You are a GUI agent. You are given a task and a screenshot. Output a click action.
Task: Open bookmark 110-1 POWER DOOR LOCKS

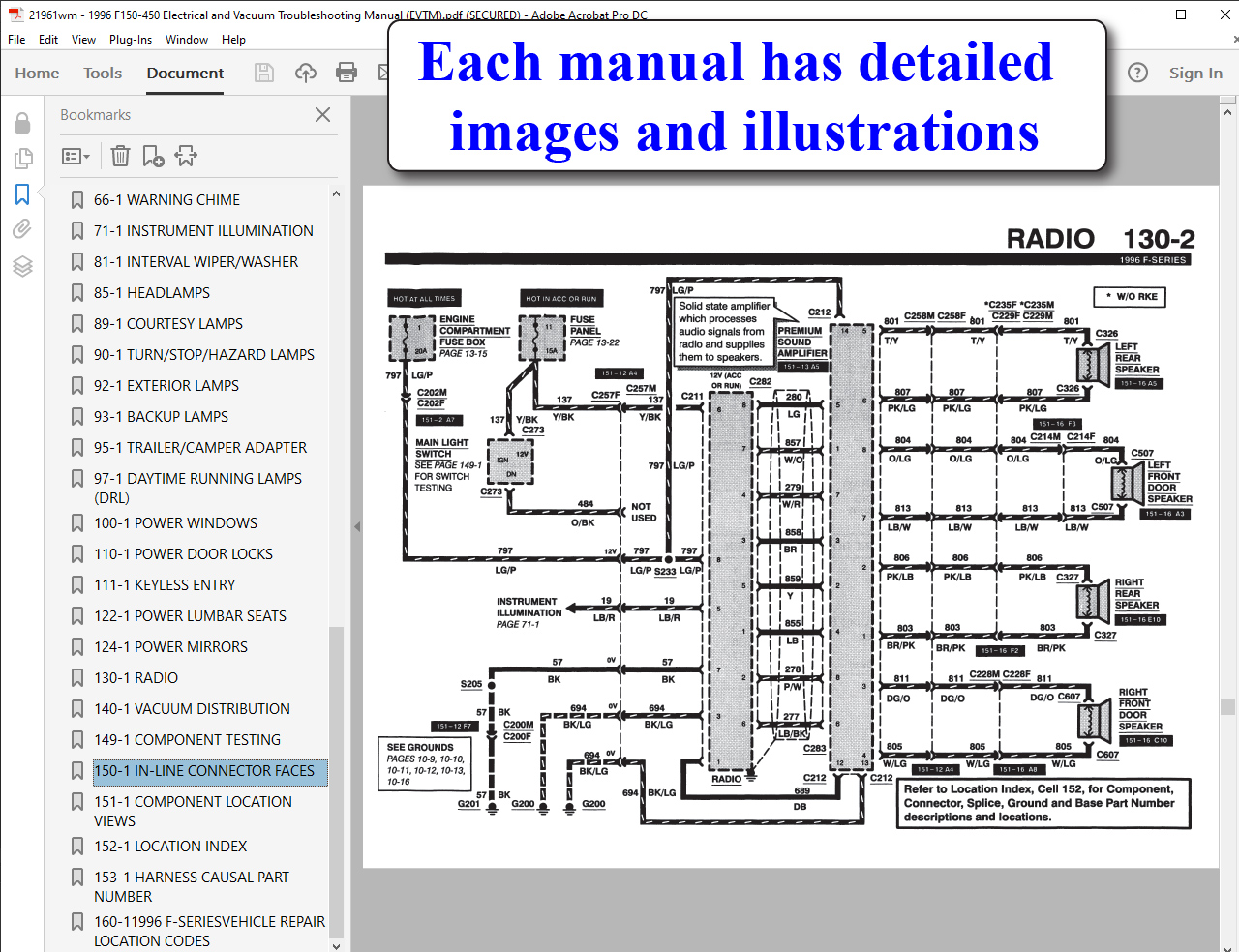pos(183,554)
